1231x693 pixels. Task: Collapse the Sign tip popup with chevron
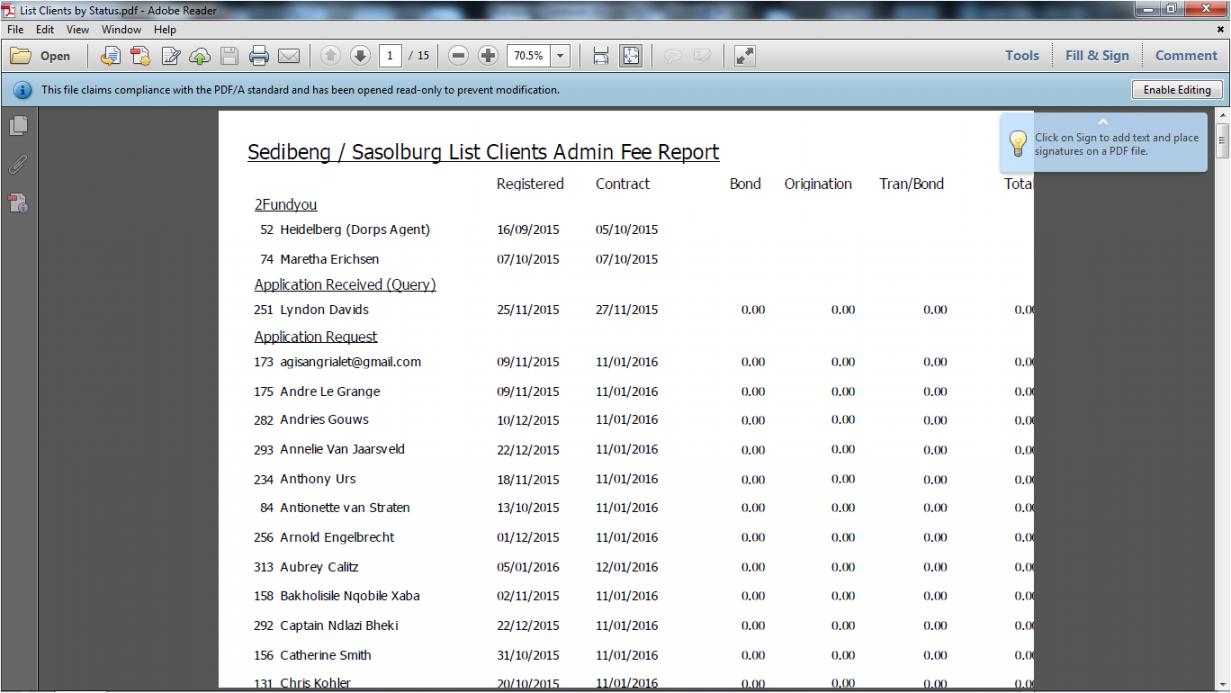coord(1103,121)
